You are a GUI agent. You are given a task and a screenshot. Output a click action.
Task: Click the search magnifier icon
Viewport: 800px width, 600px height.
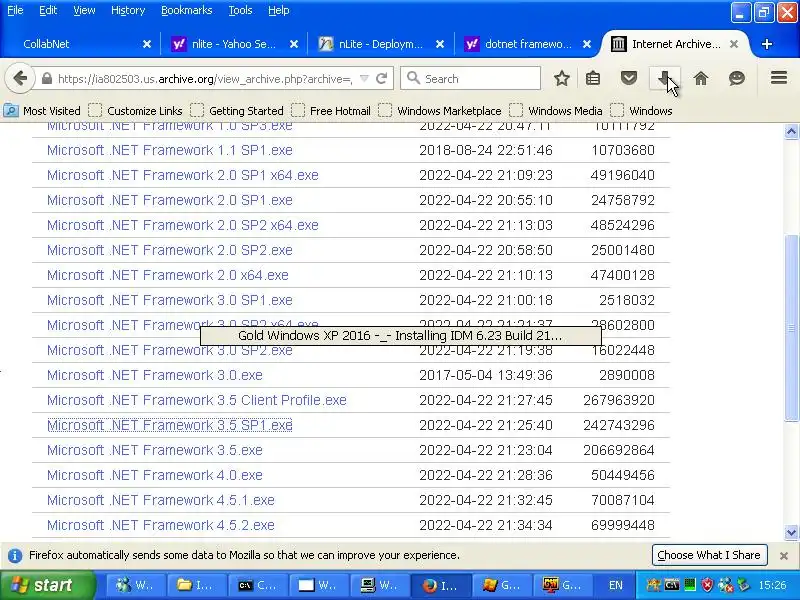click(413, 79)
